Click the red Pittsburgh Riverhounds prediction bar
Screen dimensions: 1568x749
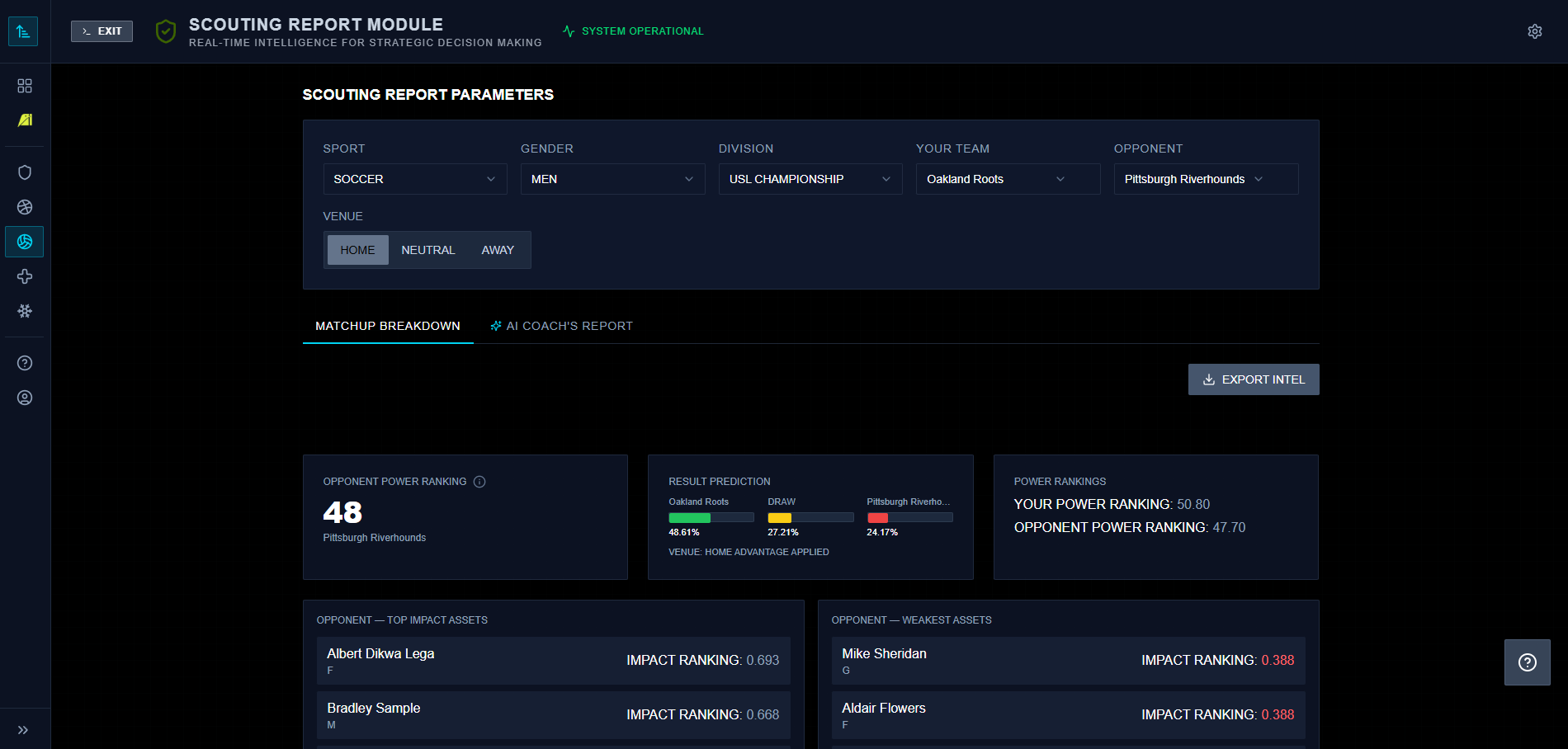click(x=909, y=518)
